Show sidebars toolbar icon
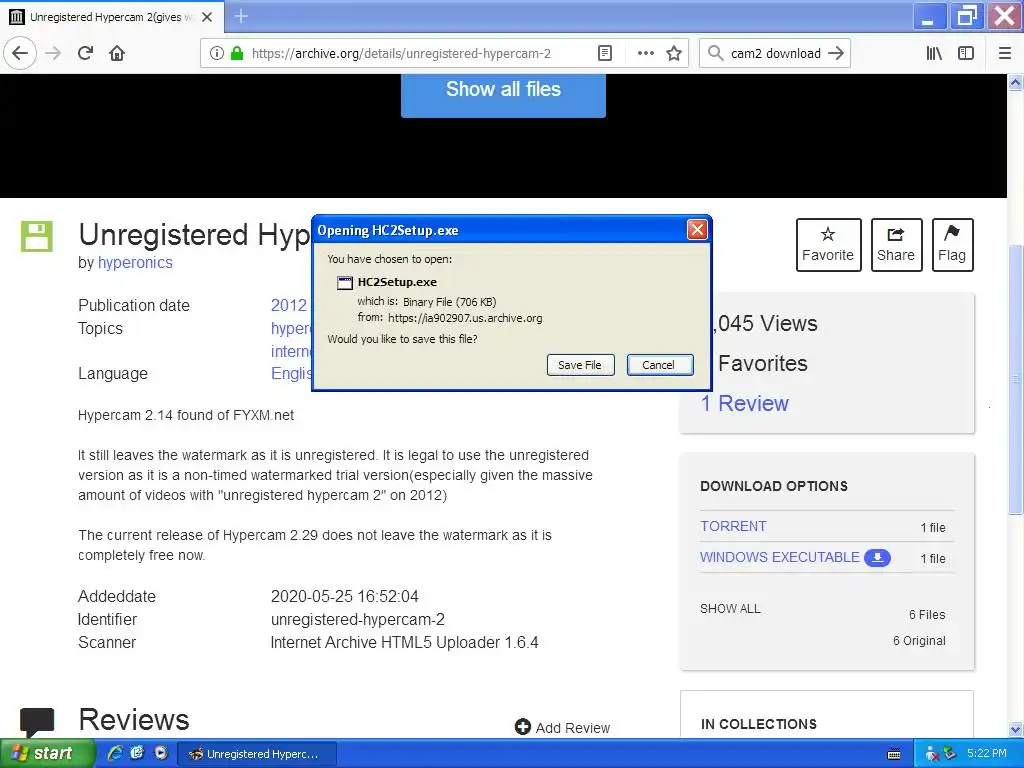 966,54
